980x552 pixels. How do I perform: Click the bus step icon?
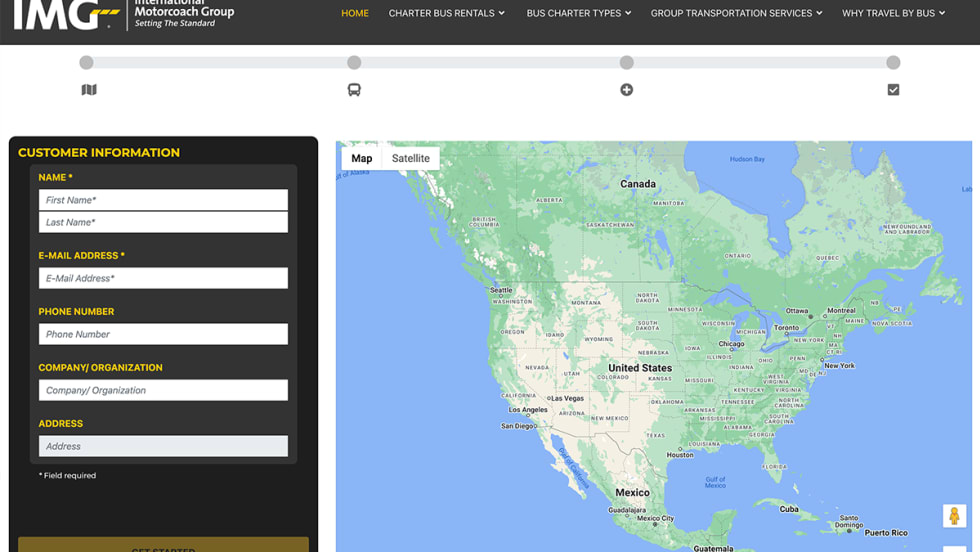coord(354,90)
